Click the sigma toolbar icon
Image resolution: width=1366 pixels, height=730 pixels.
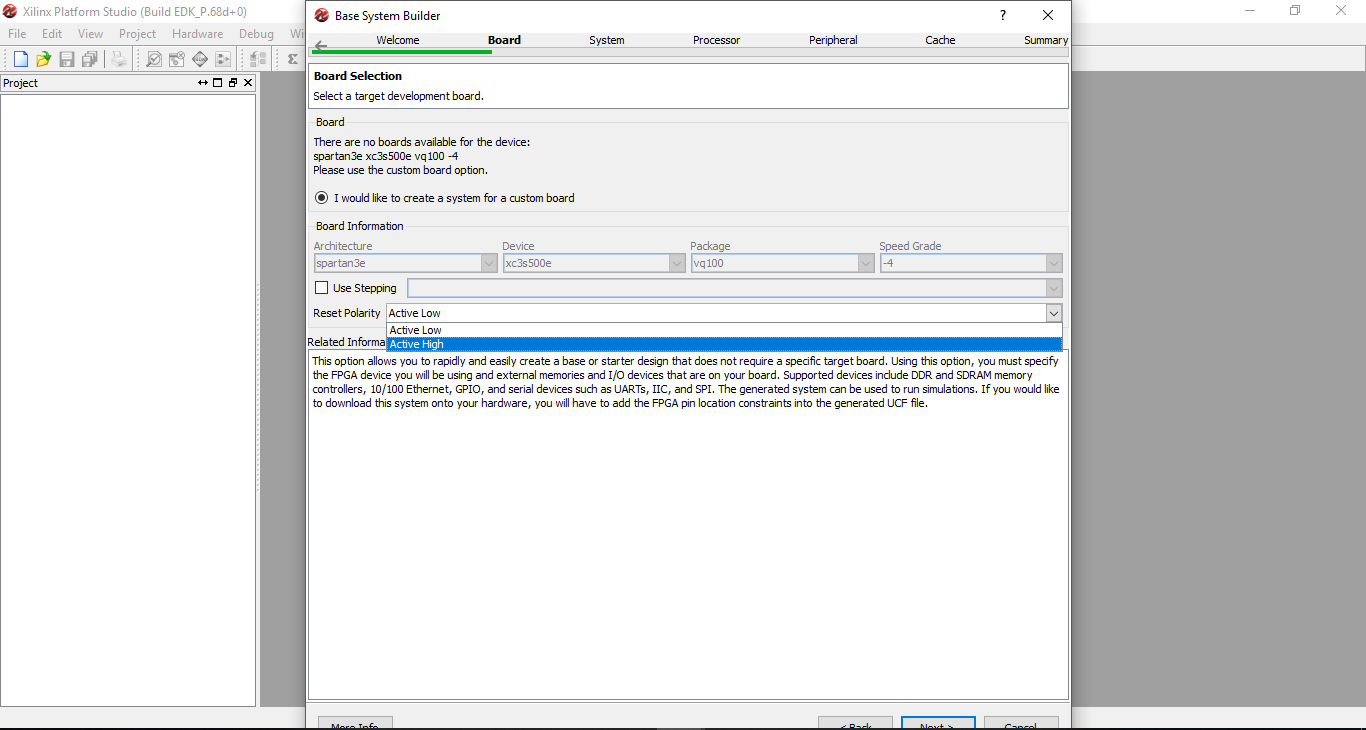click(x=292, y=59)
